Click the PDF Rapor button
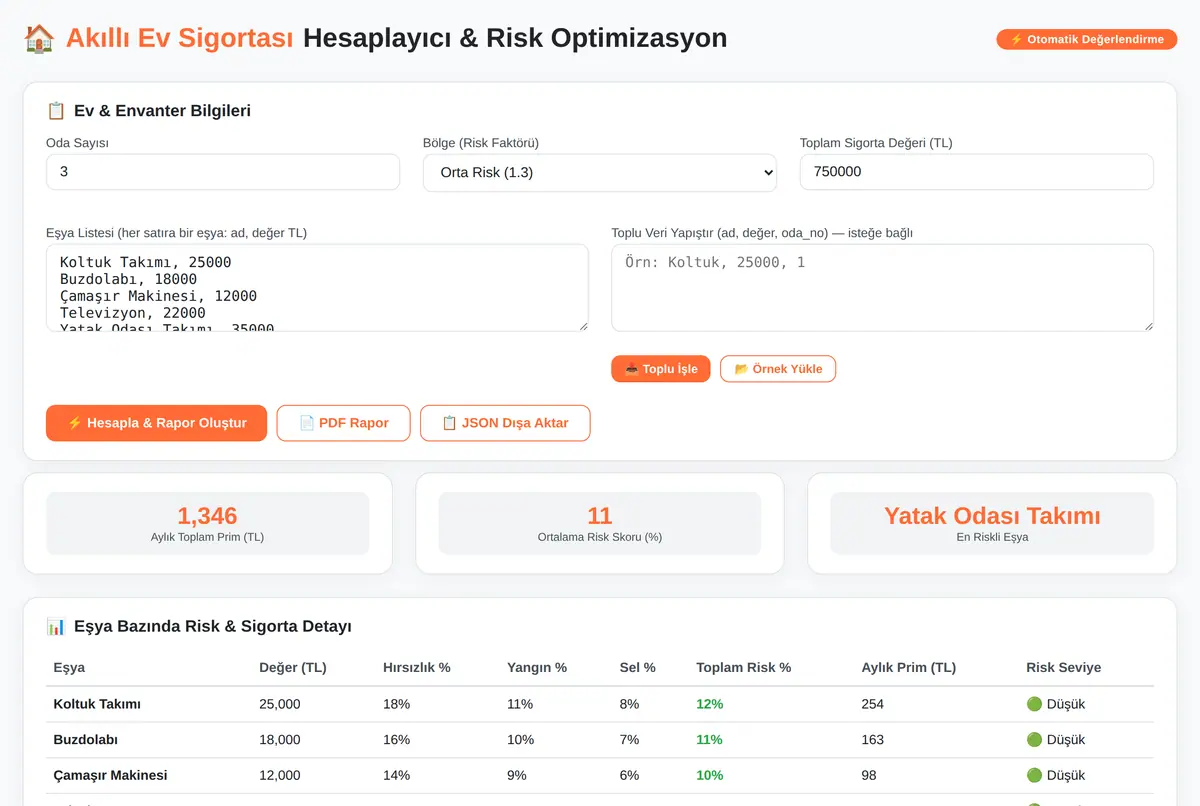This screenshot has width=1200, height=806. point(344,423)
